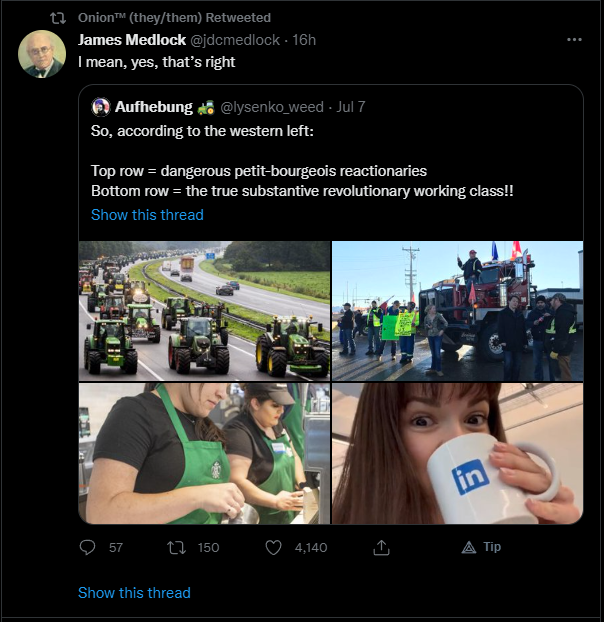Click 'Show this thread' inside quoted tweet
604x622 pixels.
(147, 215)
